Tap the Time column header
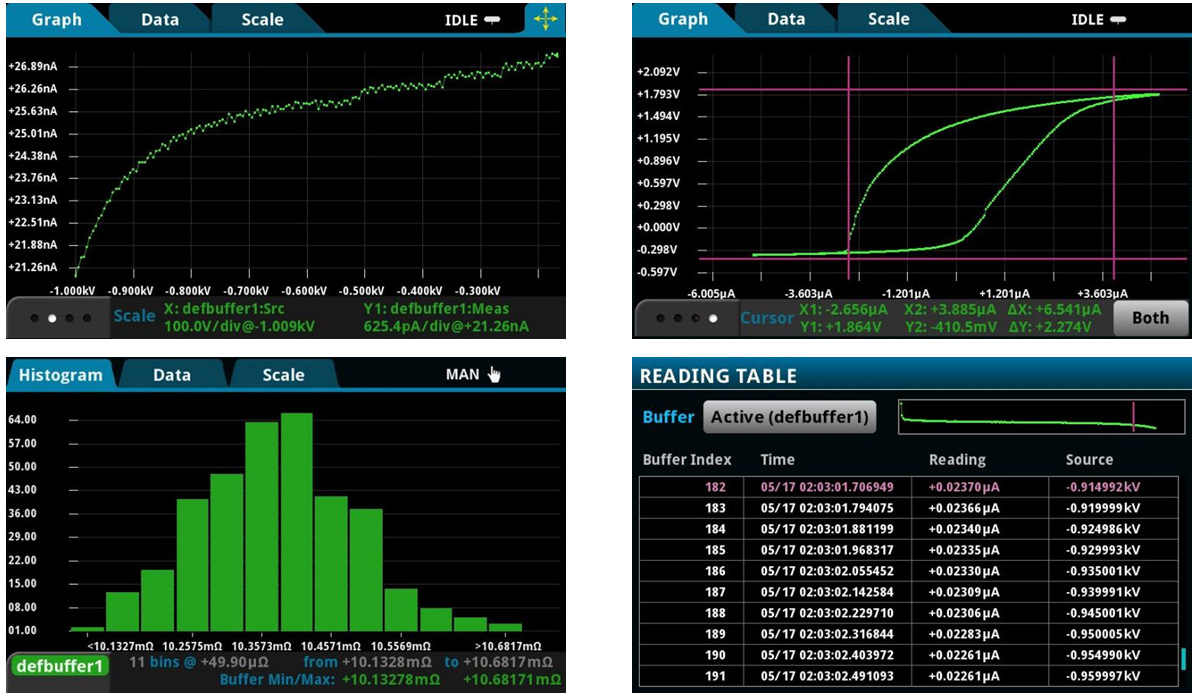This screenshot has width=1197, height=699. (777, 460)
